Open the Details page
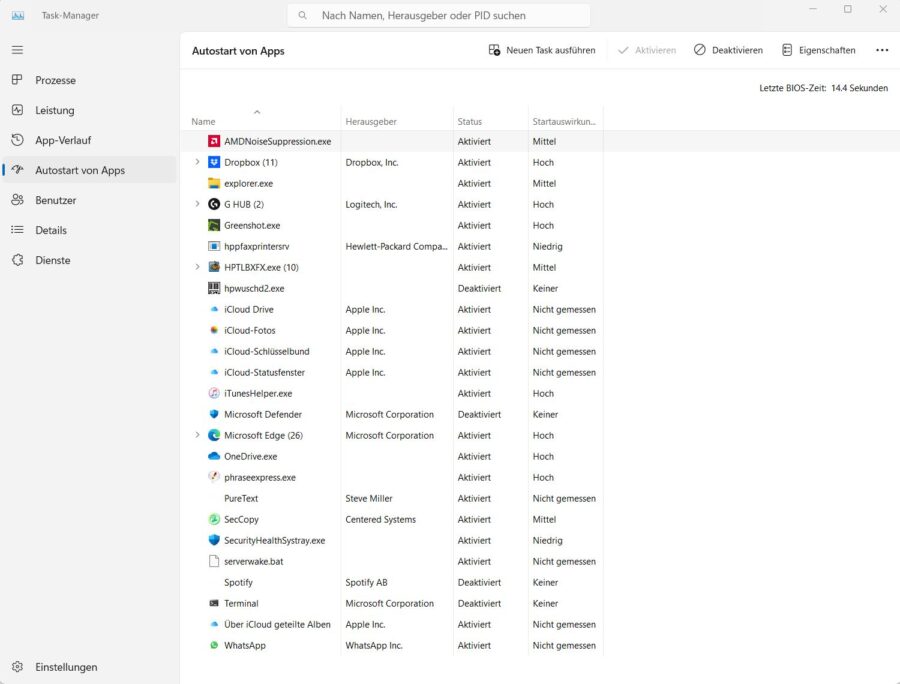The image size is (900, 684). click(x=90, y=230)
